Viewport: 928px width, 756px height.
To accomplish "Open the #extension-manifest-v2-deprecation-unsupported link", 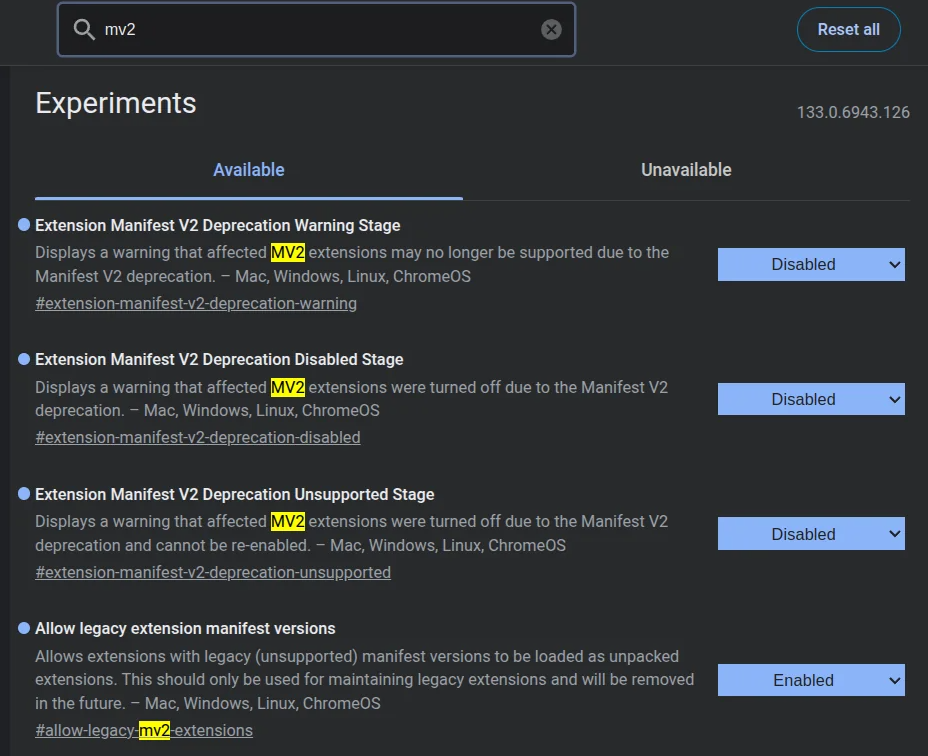I will coord(213,572).
